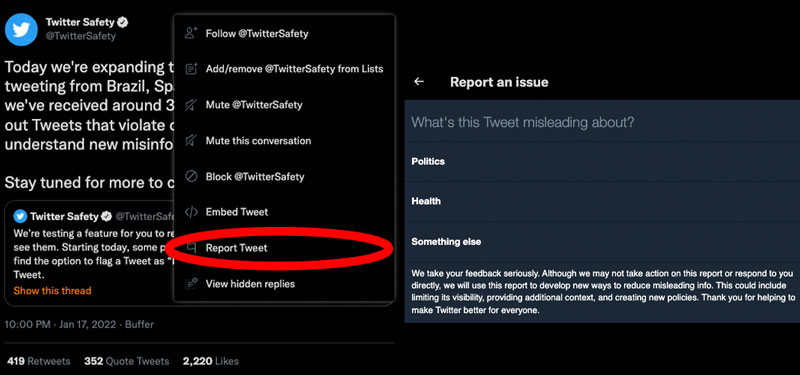Click the mute conversation speaker icon

pos(190,141)
